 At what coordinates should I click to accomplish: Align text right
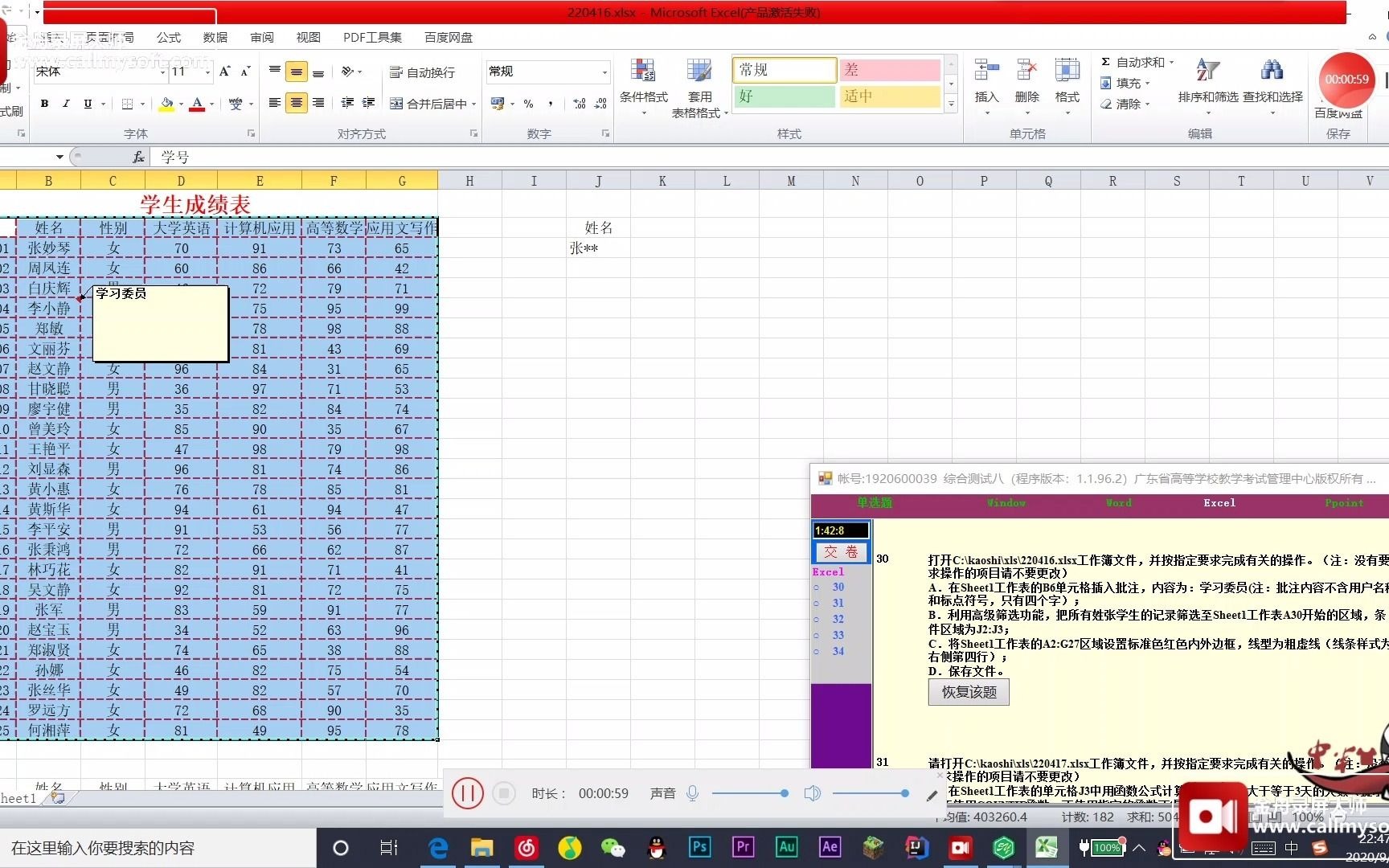point(318,103)
